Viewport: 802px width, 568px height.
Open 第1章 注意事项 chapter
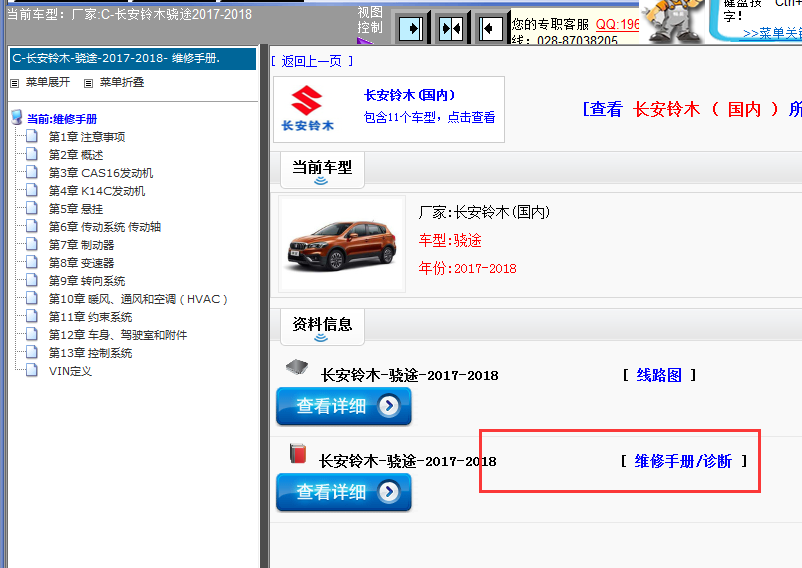pyautogui.click(x=87, y=137)
